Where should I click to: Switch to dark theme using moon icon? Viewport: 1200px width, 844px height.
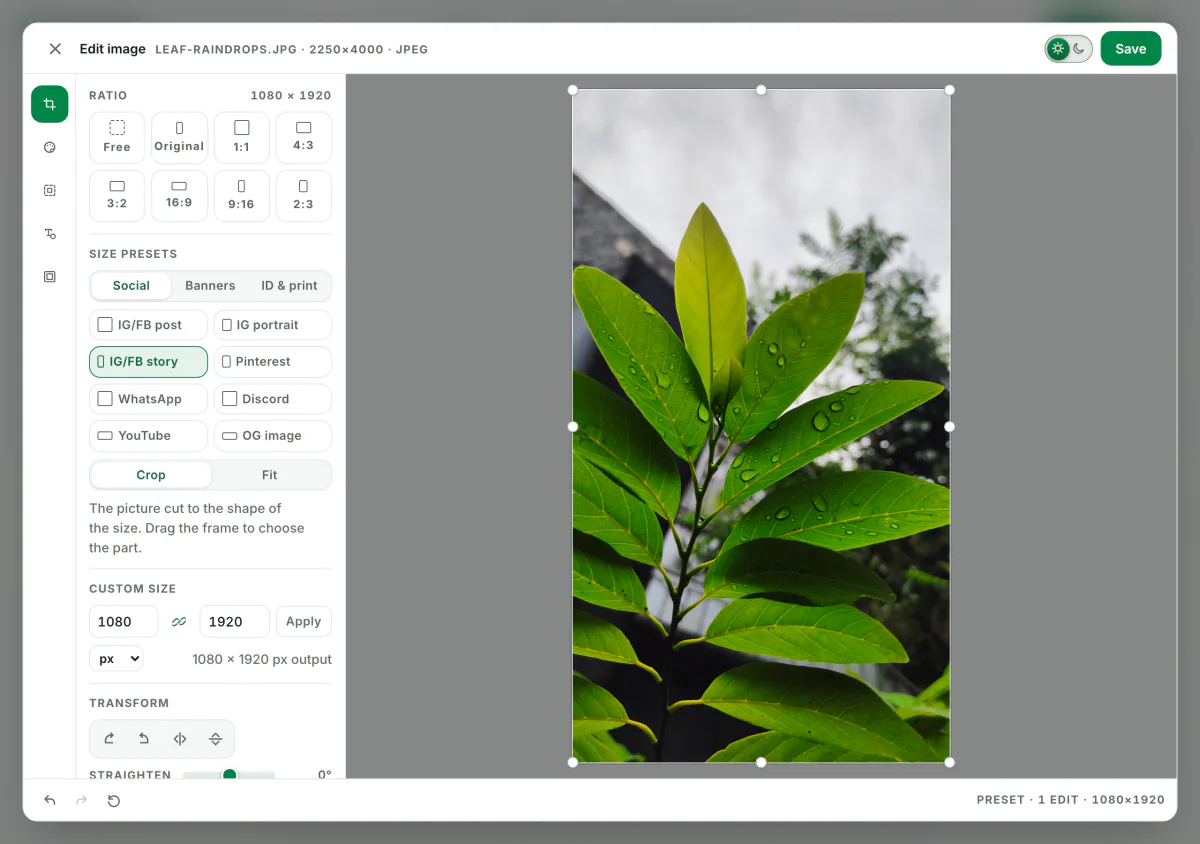click(x=1080, y=48)
